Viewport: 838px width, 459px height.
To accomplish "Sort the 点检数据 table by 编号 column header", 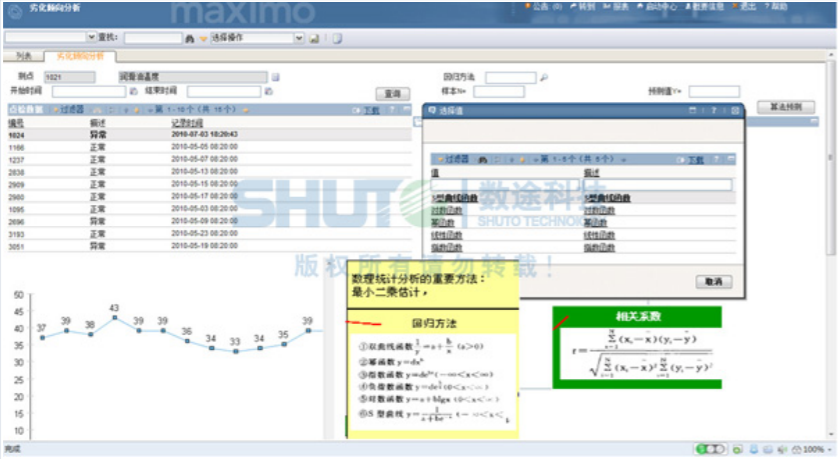I will pos(15,123).
